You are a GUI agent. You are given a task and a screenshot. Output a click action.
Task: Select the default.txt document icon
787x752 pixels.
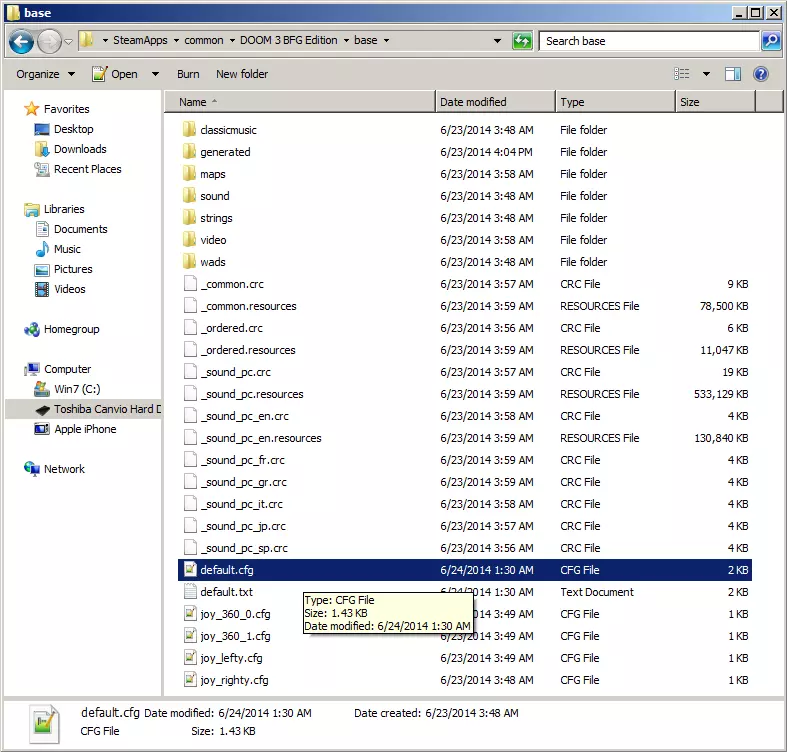[190, 592]
